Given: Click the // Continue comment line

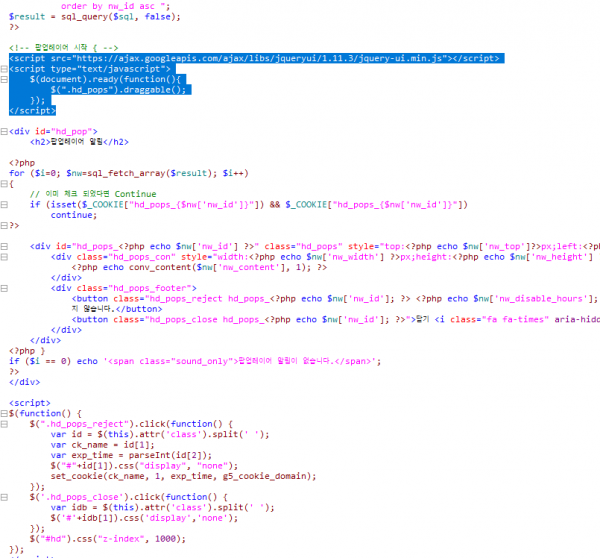Looking at the screenshot, I should click(x=93, y=194).
